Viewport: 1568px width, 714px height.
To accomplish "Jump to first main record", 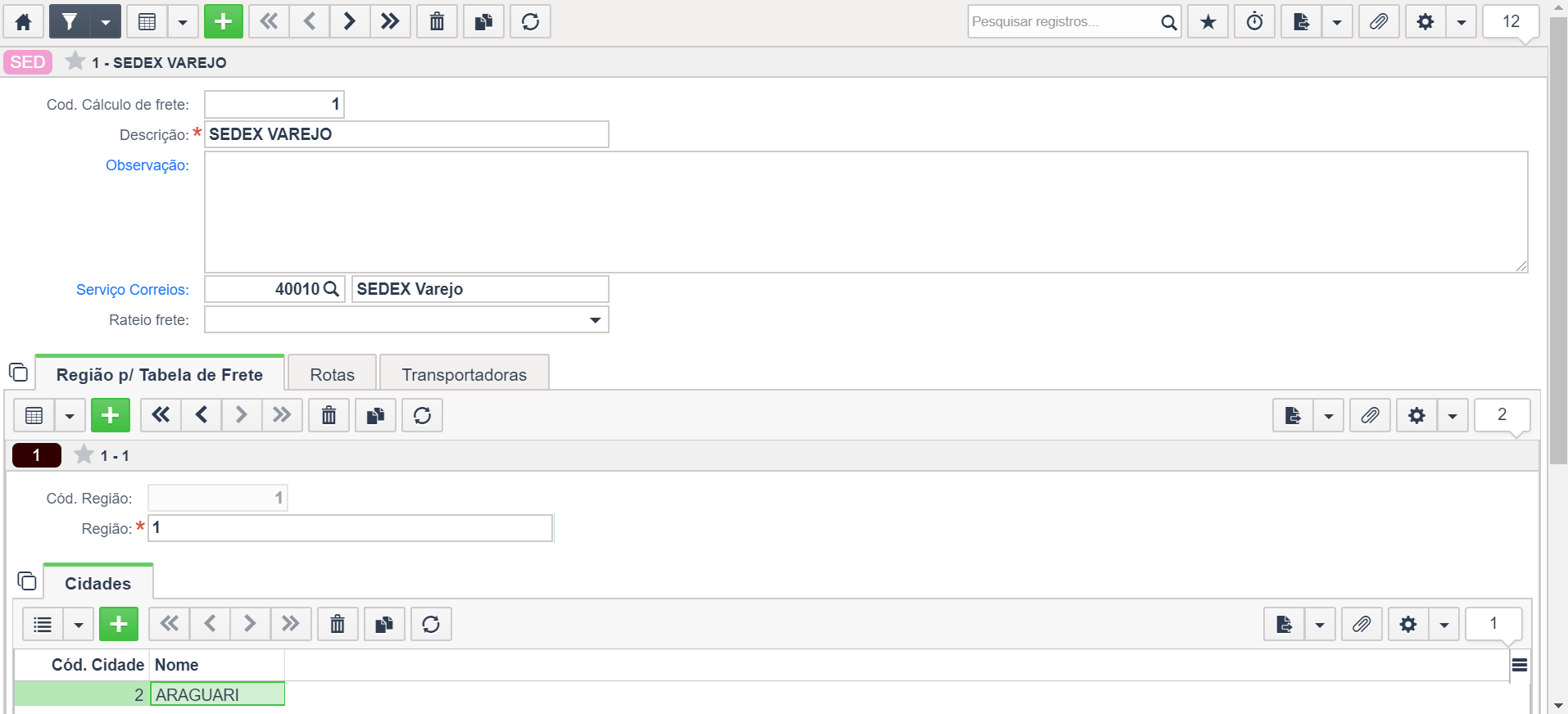I will coord(269,21).
